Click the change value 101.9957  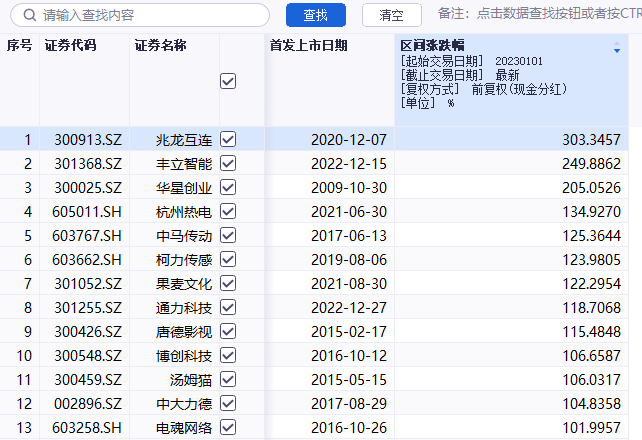[x=591, y=428]
